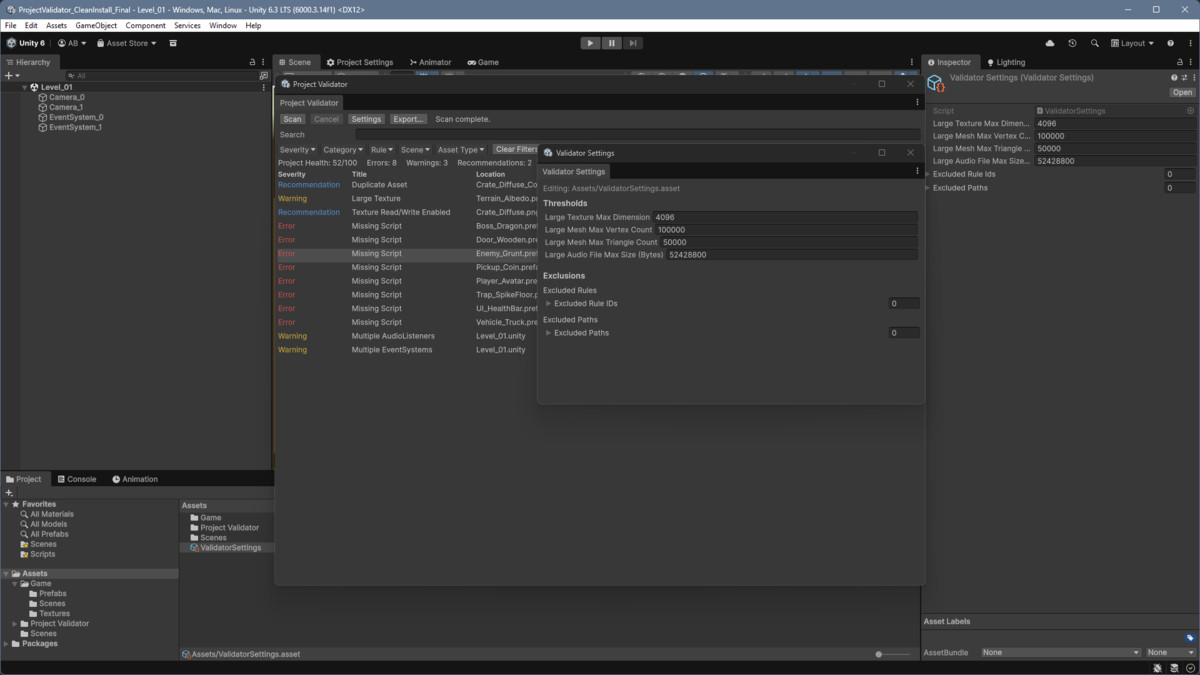Image resolution: width=1200 pixels, height=675 pixels.
Task: Select EventSystem_1 in the Hierarchy
Action: (76, 127)
